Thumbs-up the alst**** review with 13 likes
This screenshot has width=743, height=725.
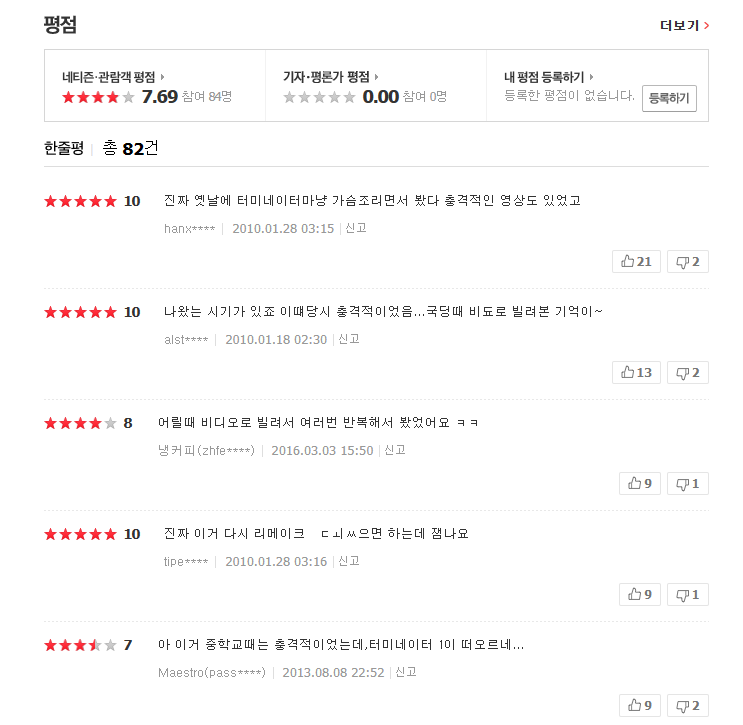coord(636,372)
